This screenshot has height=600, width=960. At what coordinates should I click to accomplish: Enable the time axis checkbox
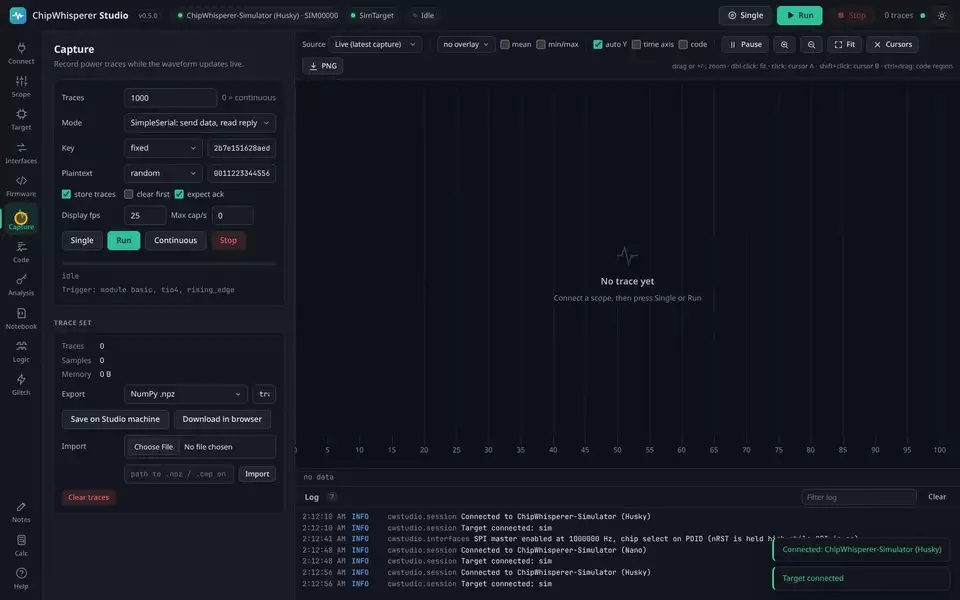(636, 44)
